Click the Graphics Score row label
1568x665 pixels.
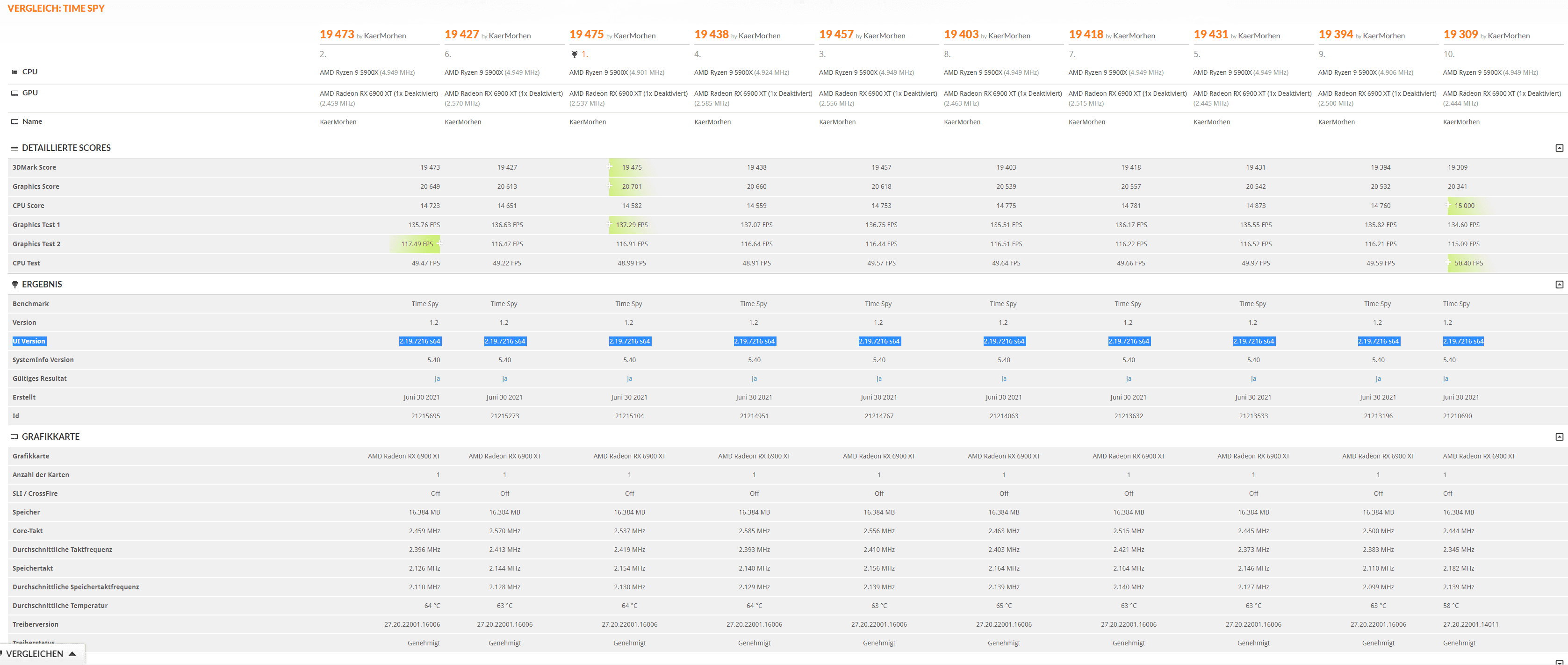click(x=36, y=187)
